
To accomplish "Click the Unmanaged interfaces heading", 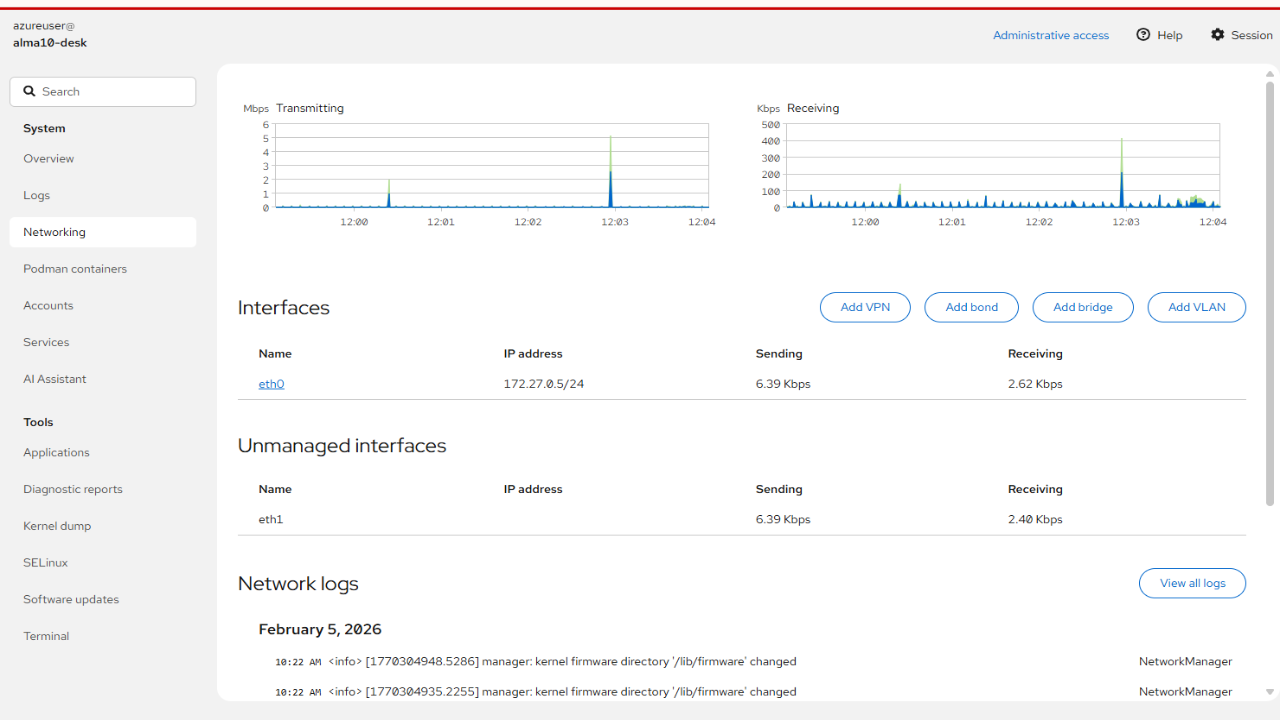I will pos(342,446).
